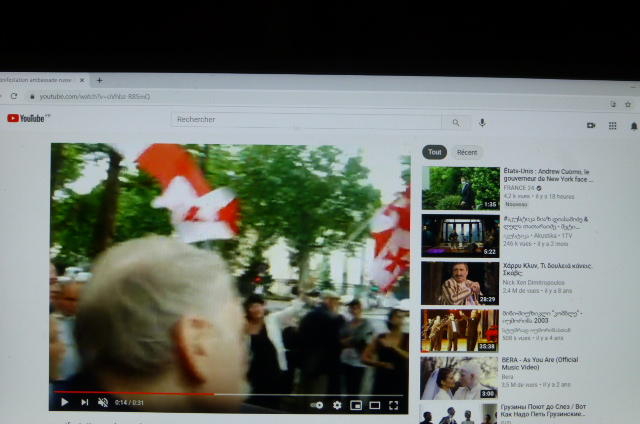Toggle the autoplay switch in the player
This screenshot has width=640, height=424.
click(317, 405)
